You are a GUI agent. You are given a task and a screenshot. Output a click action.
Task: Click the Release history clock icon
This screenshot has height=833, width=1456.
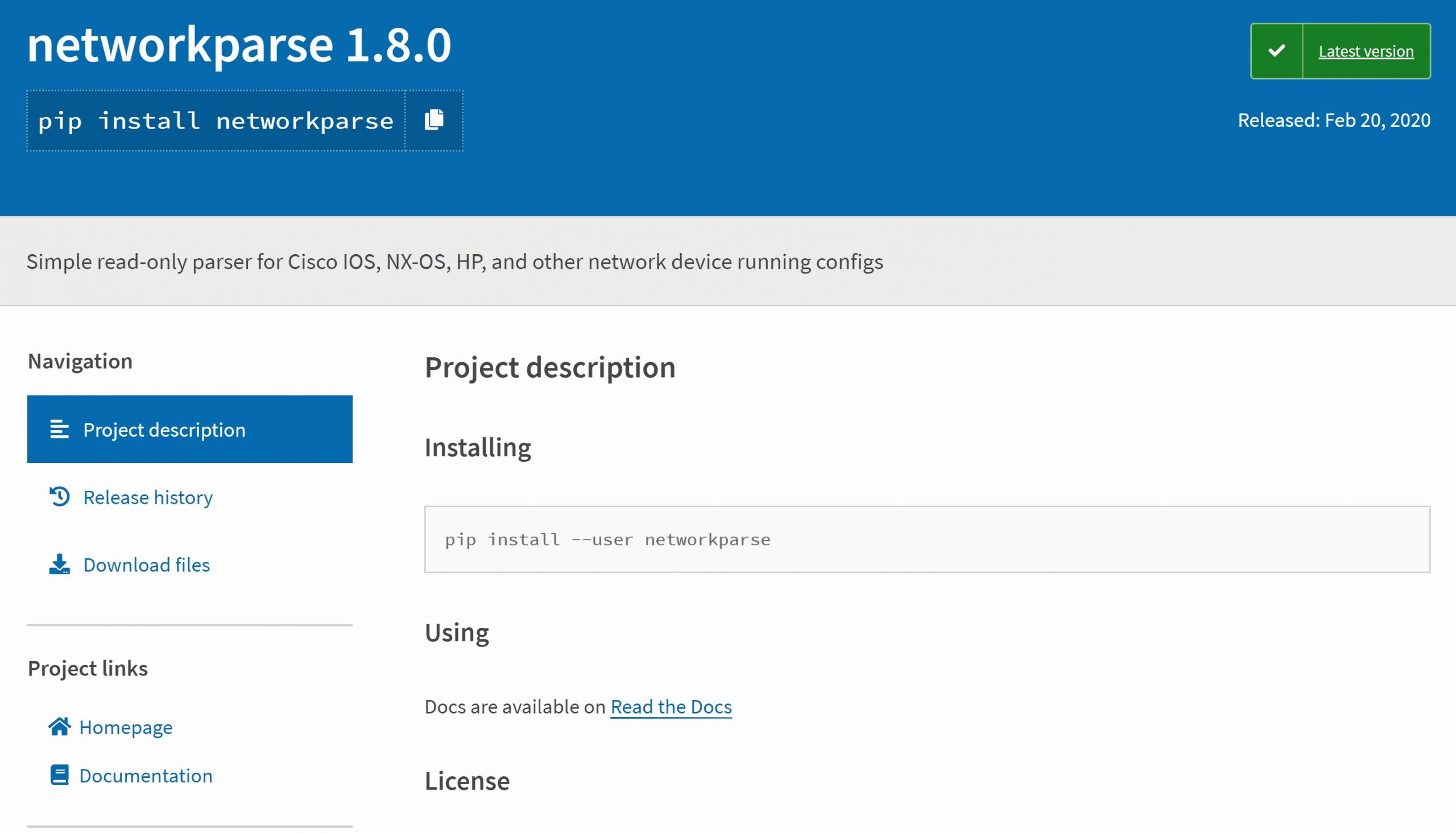coord(60,496)
